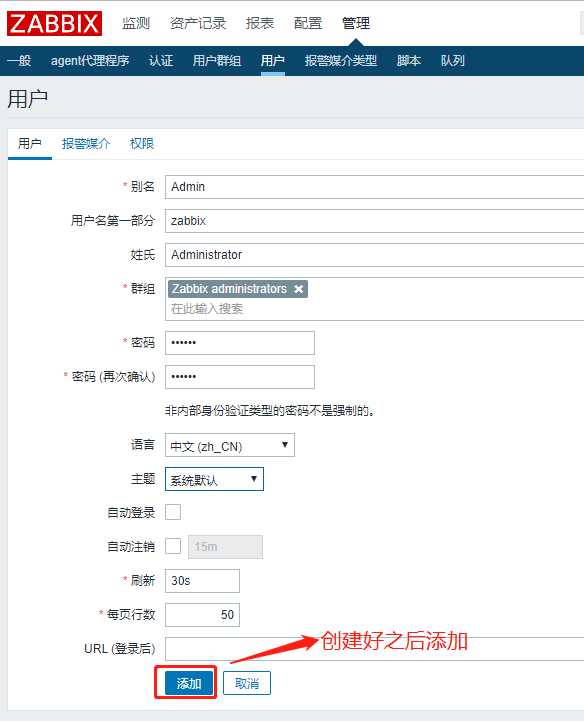Click the 添加 button
This screenshot has width=584, height=721.
(189, 683)
